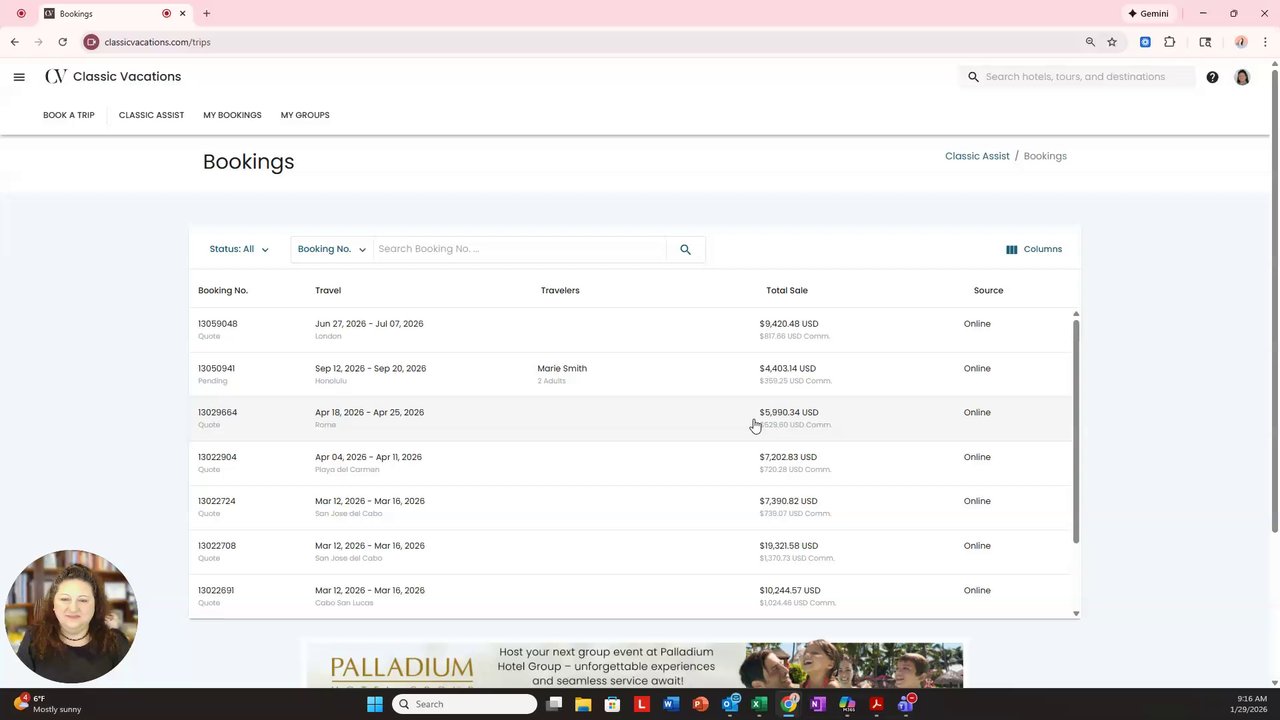Open the tab search icon in Chrome toolbar
This screenshot has height=720, width=1280.
(1205, 42)
